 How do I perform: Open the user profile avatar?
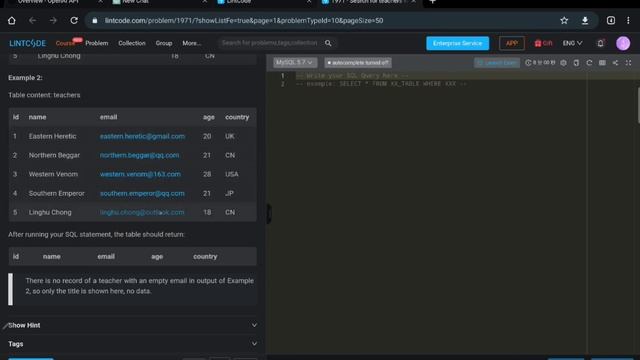point(623,43)
